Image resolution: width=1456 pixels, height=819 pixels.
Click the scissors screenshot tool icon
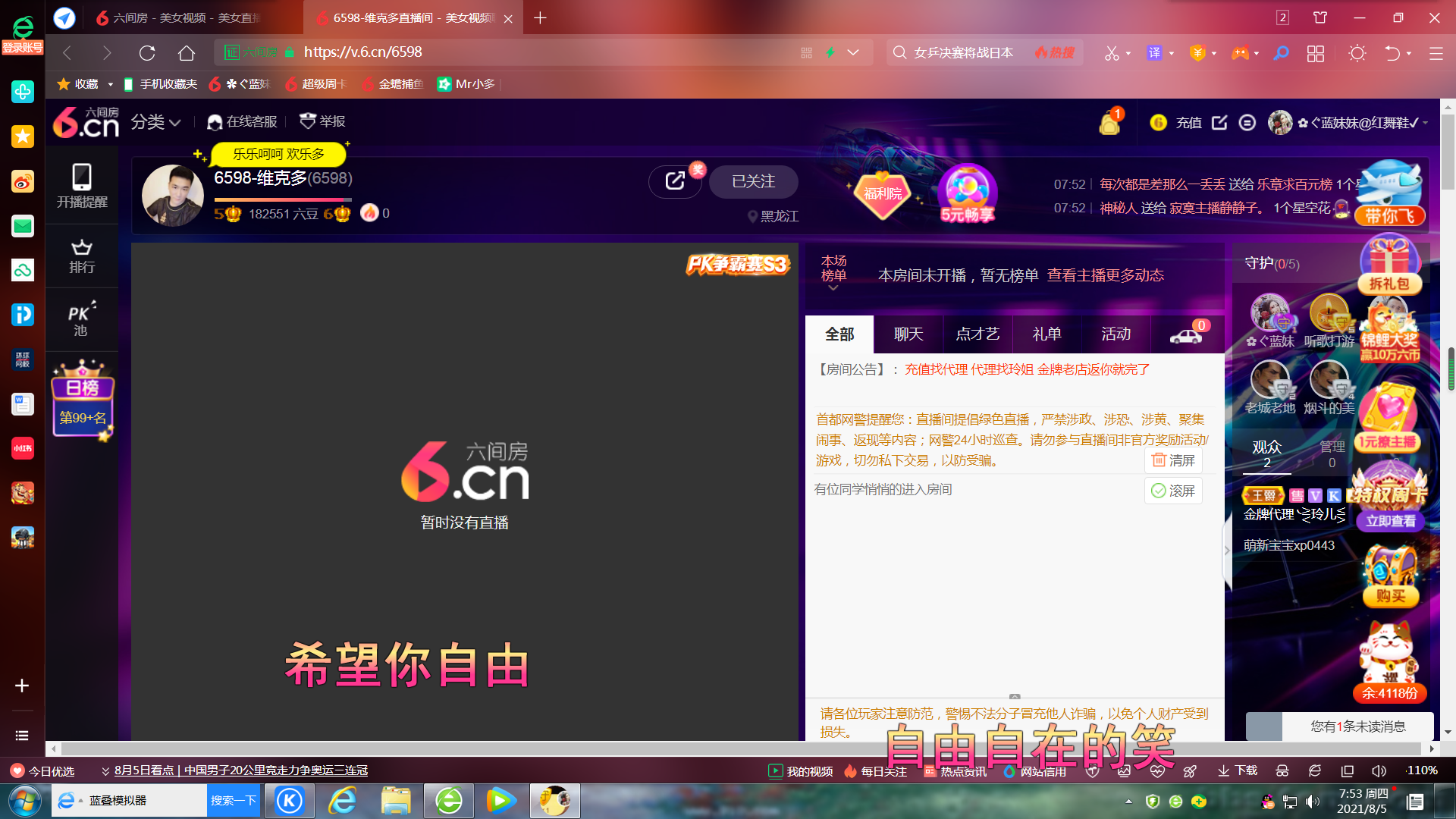[1112, 52]
